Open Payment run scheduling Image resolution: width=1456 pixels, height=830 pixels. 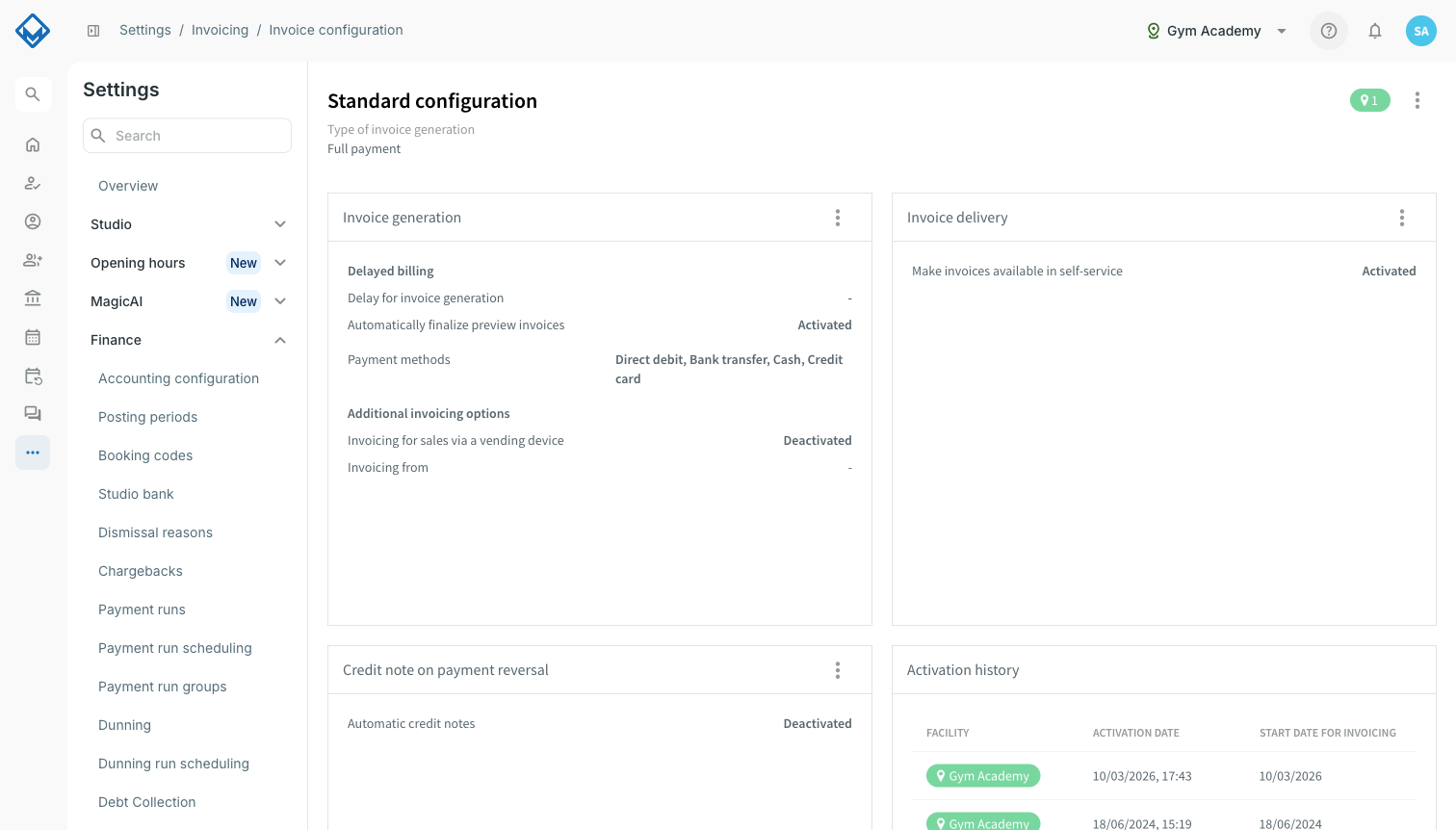(x=175, y=648)
